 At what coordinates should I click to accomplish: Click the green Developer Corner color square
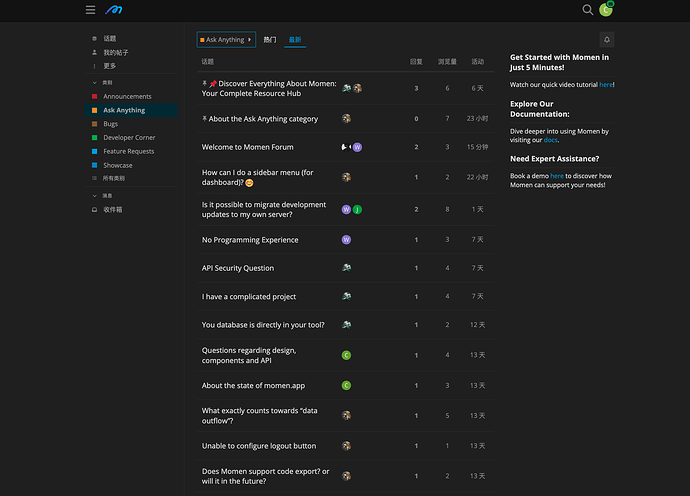click(x=94, y=137)
